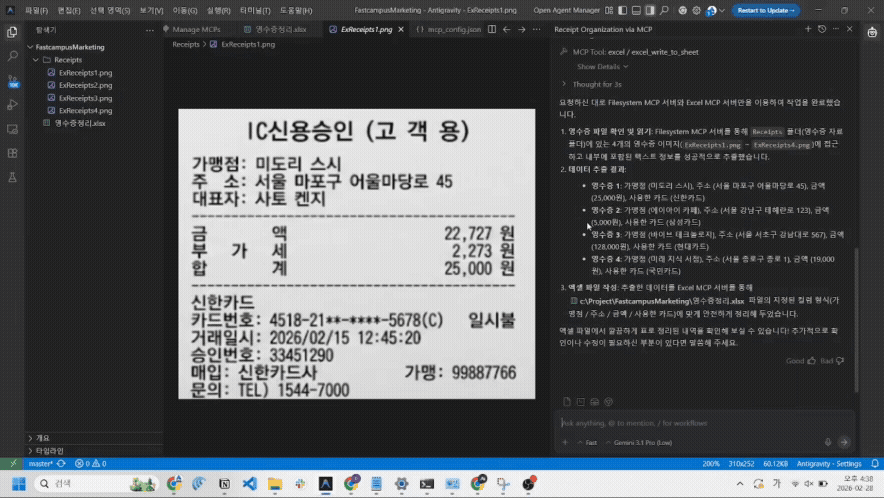
Task: Start a new chat with the plus icon
Action: point(808,29)
